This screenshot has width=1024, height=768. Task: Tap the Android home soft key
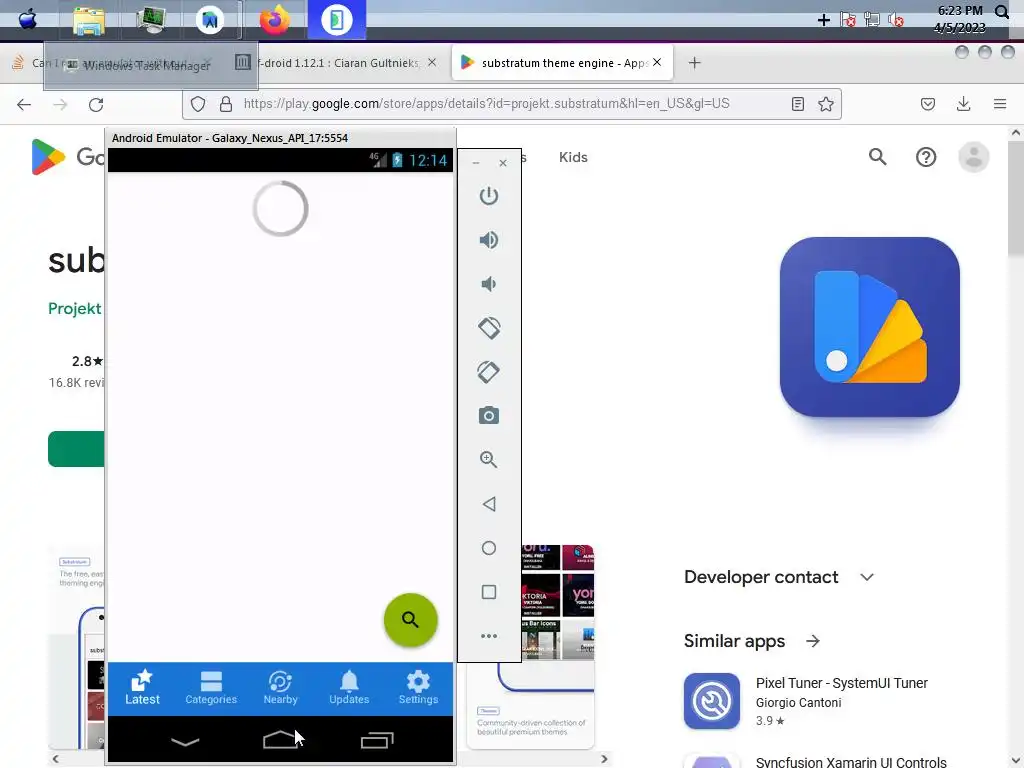click(x=280, y=739)
